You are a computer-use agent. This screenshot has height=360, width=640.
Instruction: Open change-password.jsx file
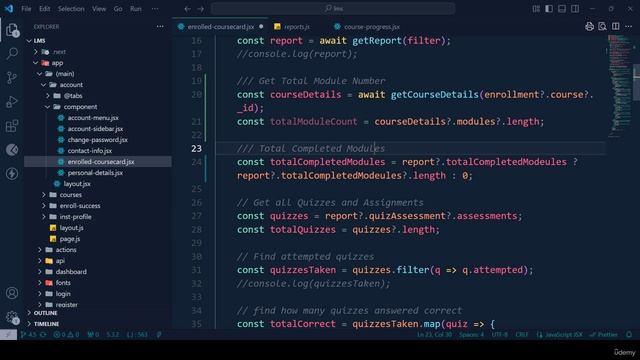click(x=98, y=140)
